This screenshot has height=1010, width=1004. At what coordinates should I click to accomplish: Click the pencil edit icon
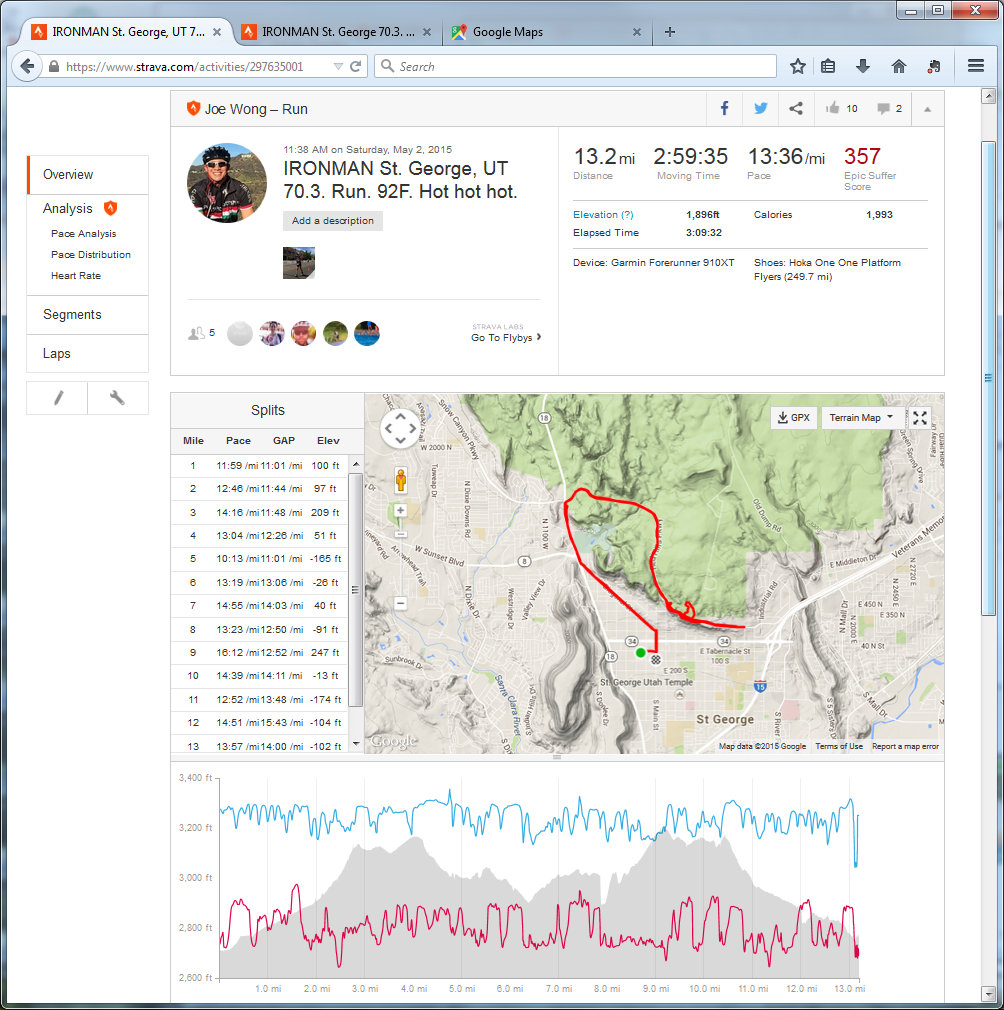58,398
